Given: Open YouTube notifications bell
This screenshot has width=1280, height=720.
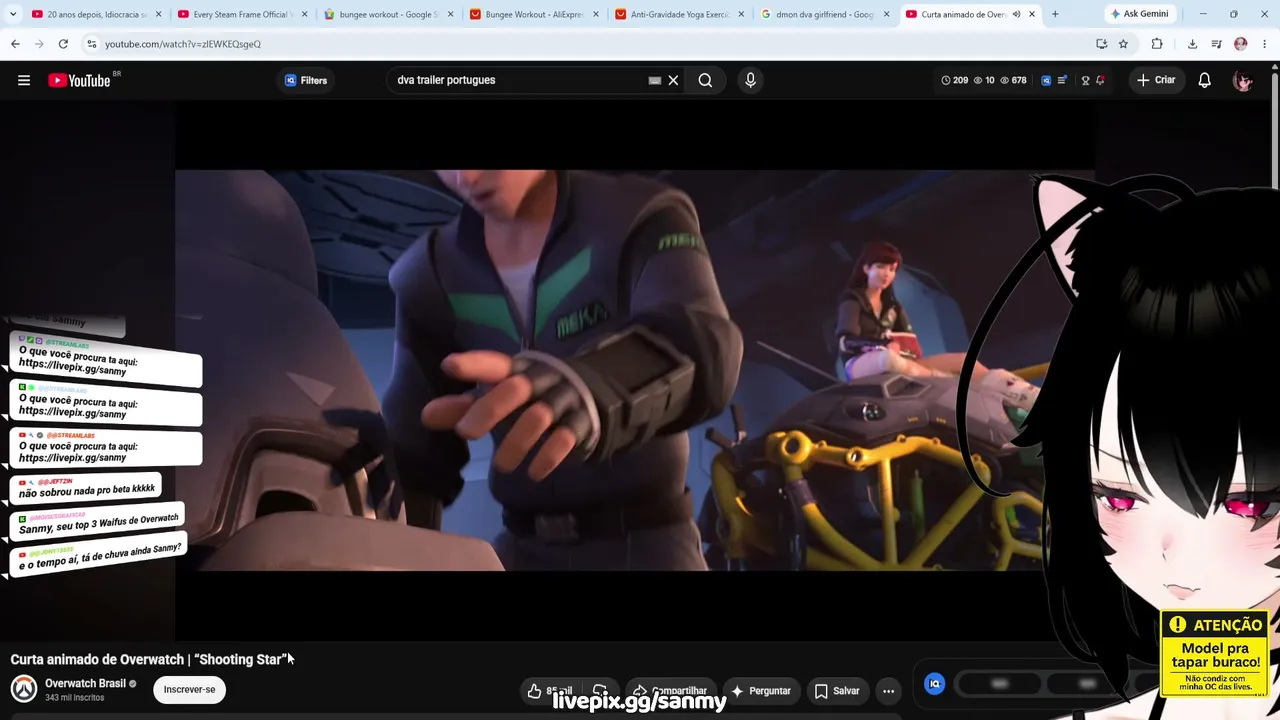Looking at the screenshot, I should click(1204, 80).
